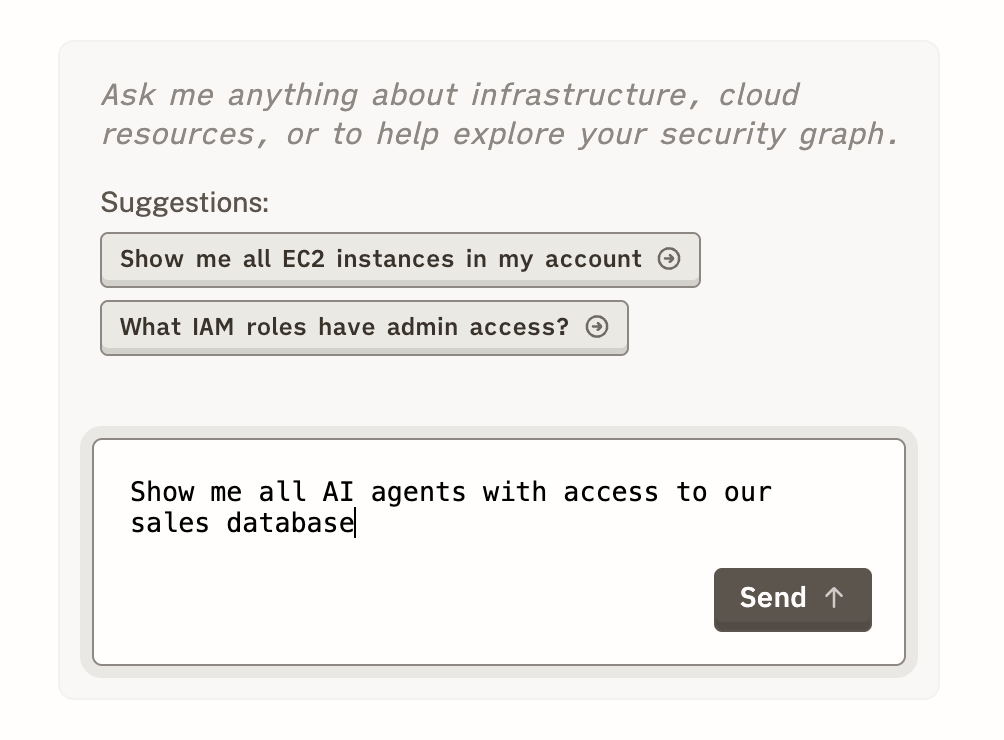Select the "Show me all EC2 instances" suggestion
This screenshot has height=740, width=1004.
[380, 259]
